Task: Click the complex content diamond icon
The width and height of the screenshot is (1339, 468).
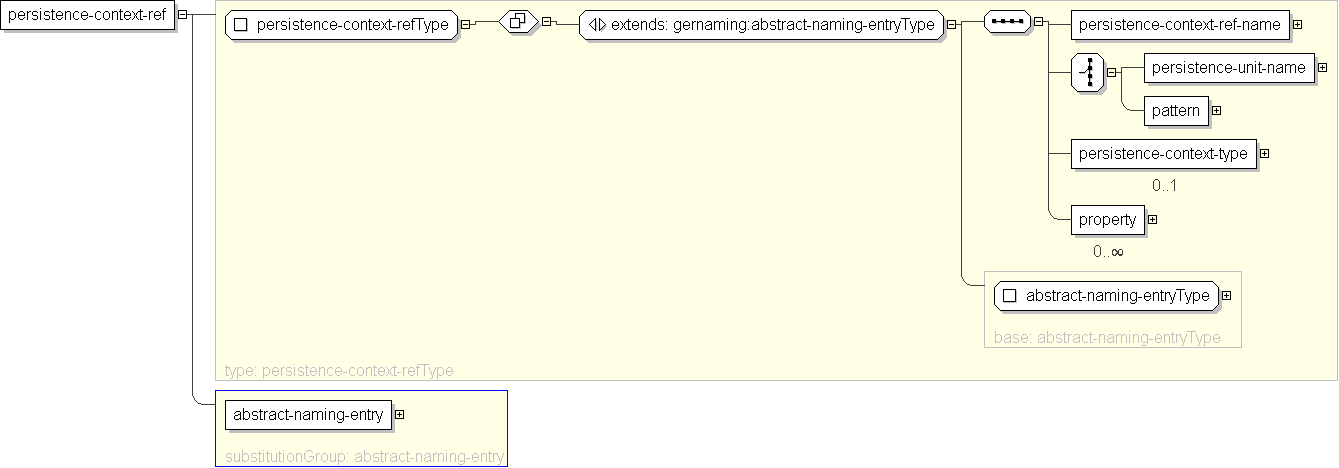Action: 519,22
